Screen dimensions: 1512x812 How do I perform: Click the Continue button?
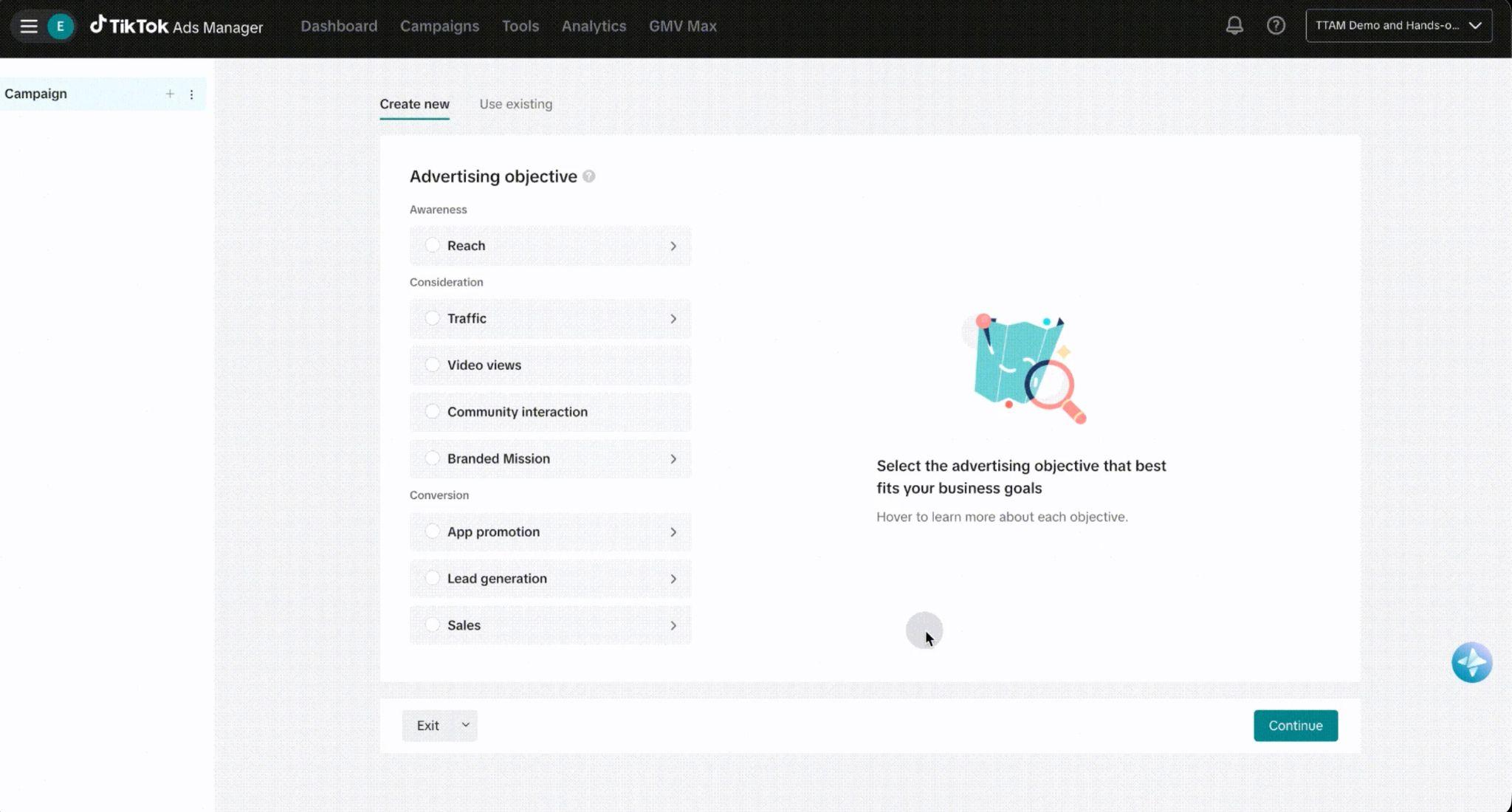(x=1295, y=726)
